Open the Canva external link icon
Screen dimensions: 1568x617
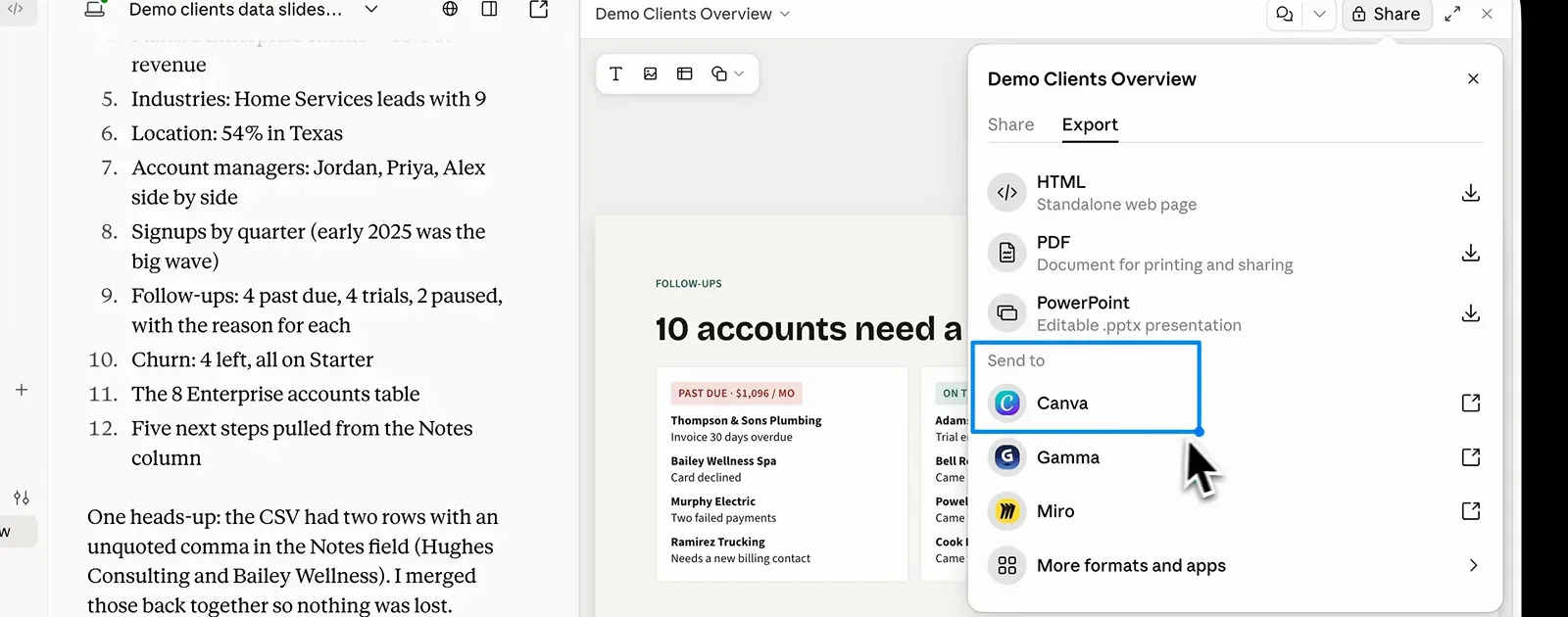(x=1470, y=403)
